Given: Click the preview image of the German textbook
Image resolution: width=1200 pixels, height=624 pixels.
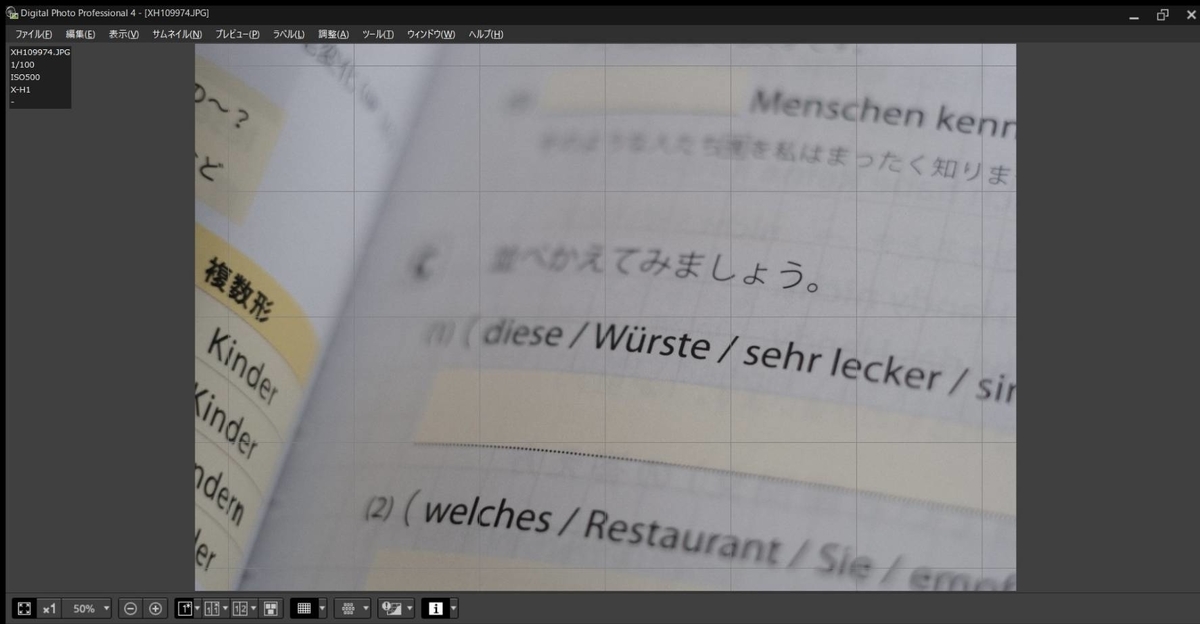Looking at the screenshot, I should click(x=605, y=317).
